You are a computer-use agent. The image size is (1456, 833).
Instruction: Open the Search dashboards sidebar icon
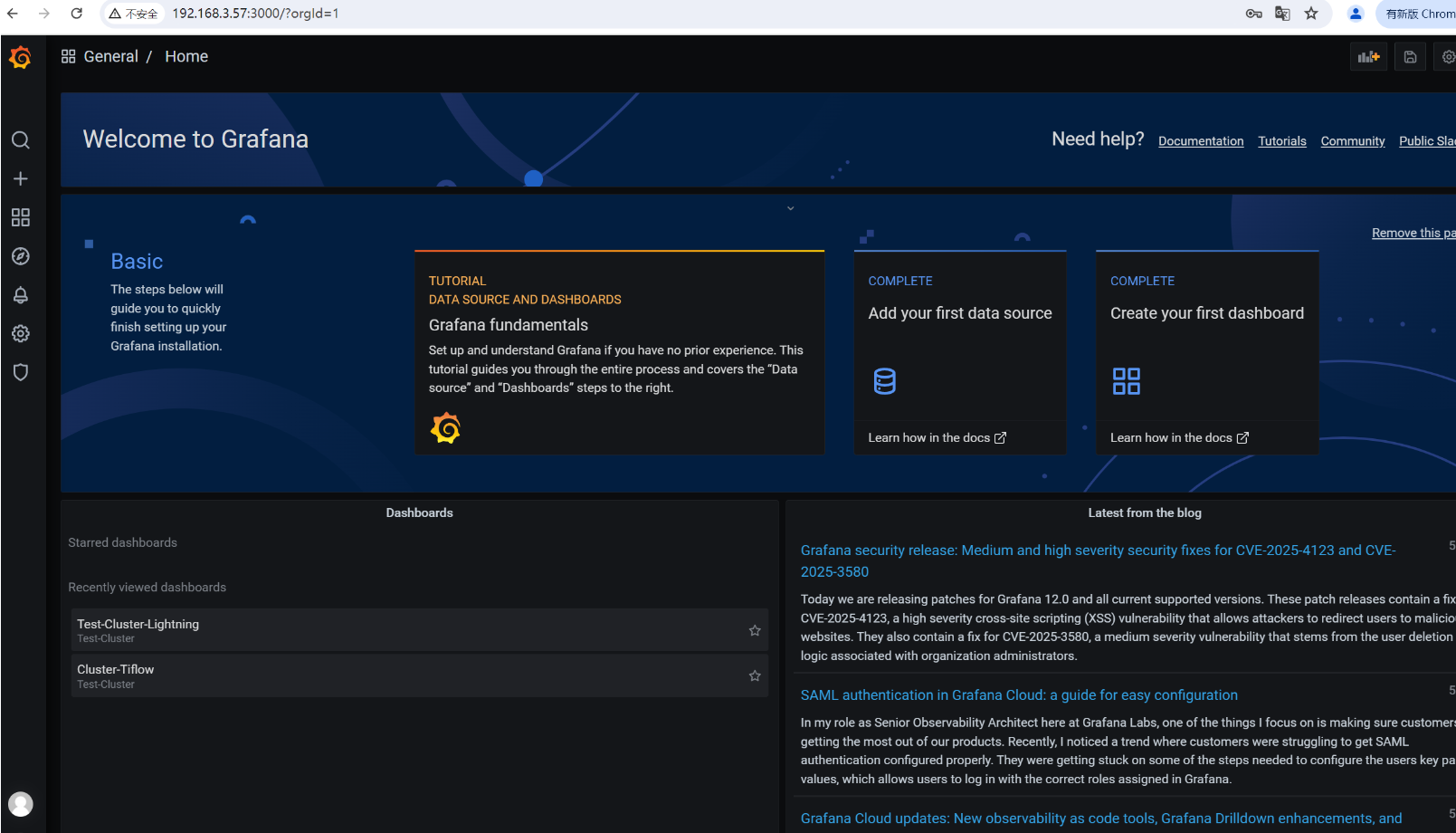pos(21,140)
